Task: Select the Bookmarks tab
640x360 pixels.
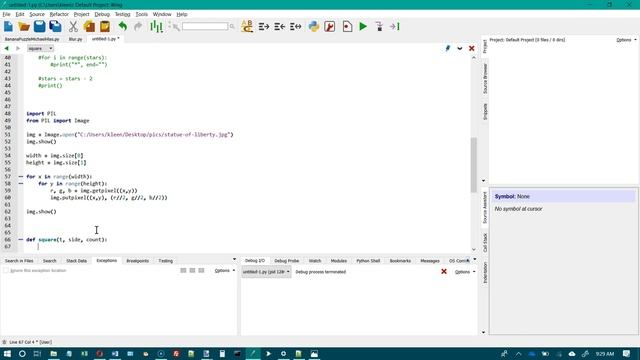Action: (x=400, y=260)
